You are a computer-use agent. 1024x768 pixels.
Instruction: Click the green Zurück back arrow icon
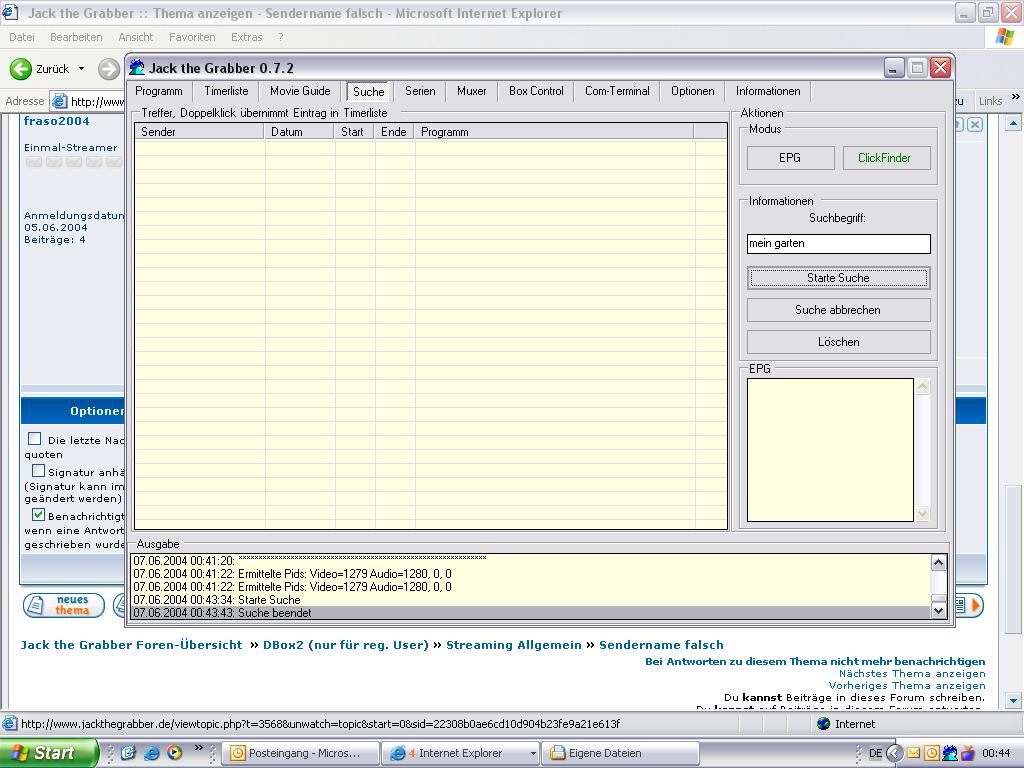pyautogui.click(x=20, y=69)
